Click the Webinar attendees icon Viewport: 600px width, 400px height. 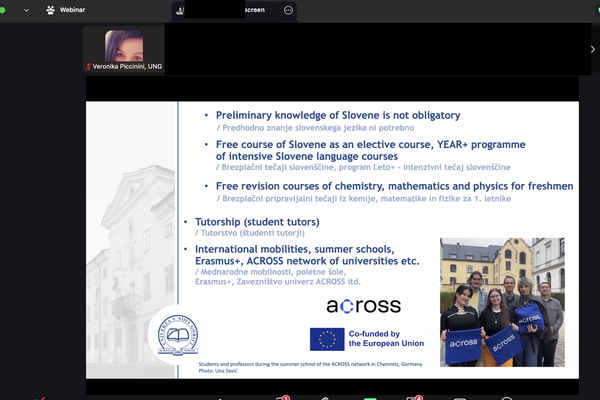[51, 10]
